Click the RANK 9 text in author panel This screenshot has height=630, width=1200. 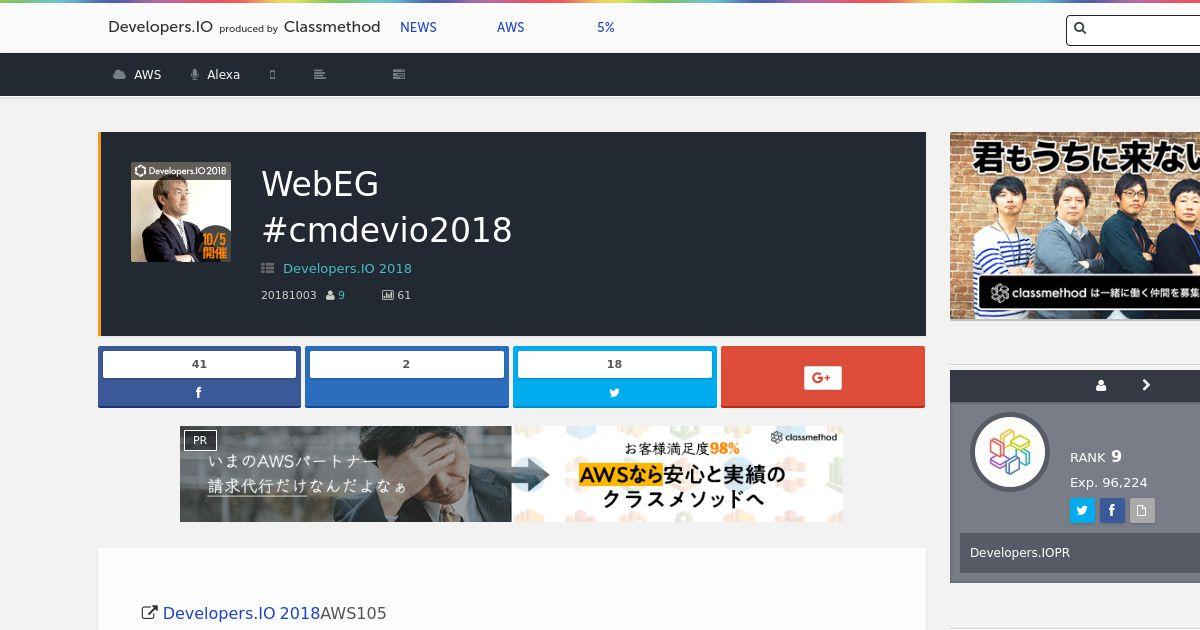click(1096, 457)
